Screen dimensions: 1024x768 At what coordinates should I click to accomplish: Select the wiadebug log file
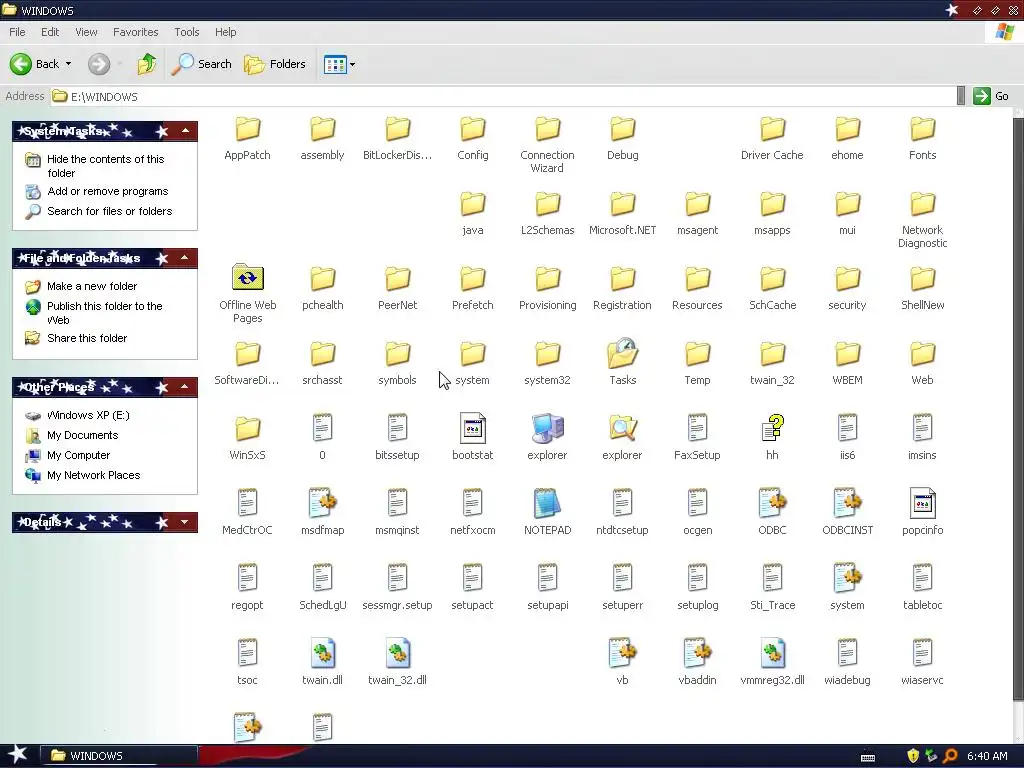click(x=847, y=654)
